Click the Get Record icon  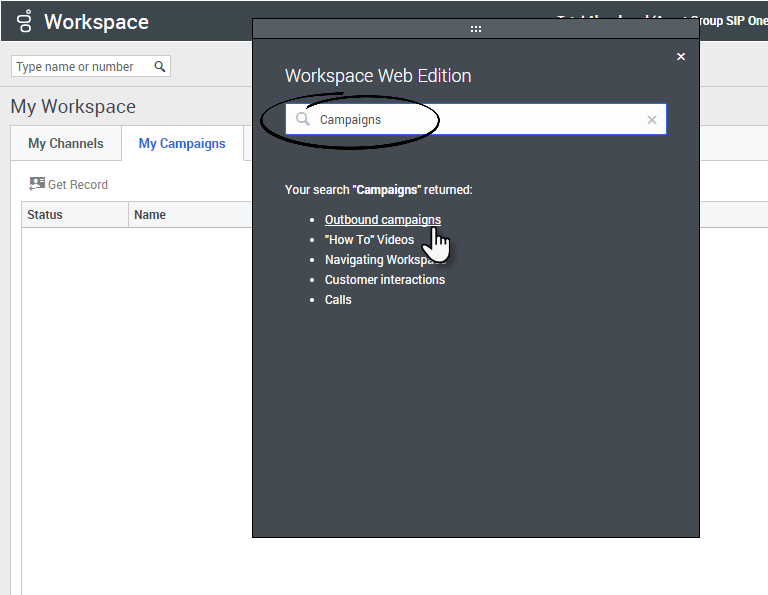37,184
